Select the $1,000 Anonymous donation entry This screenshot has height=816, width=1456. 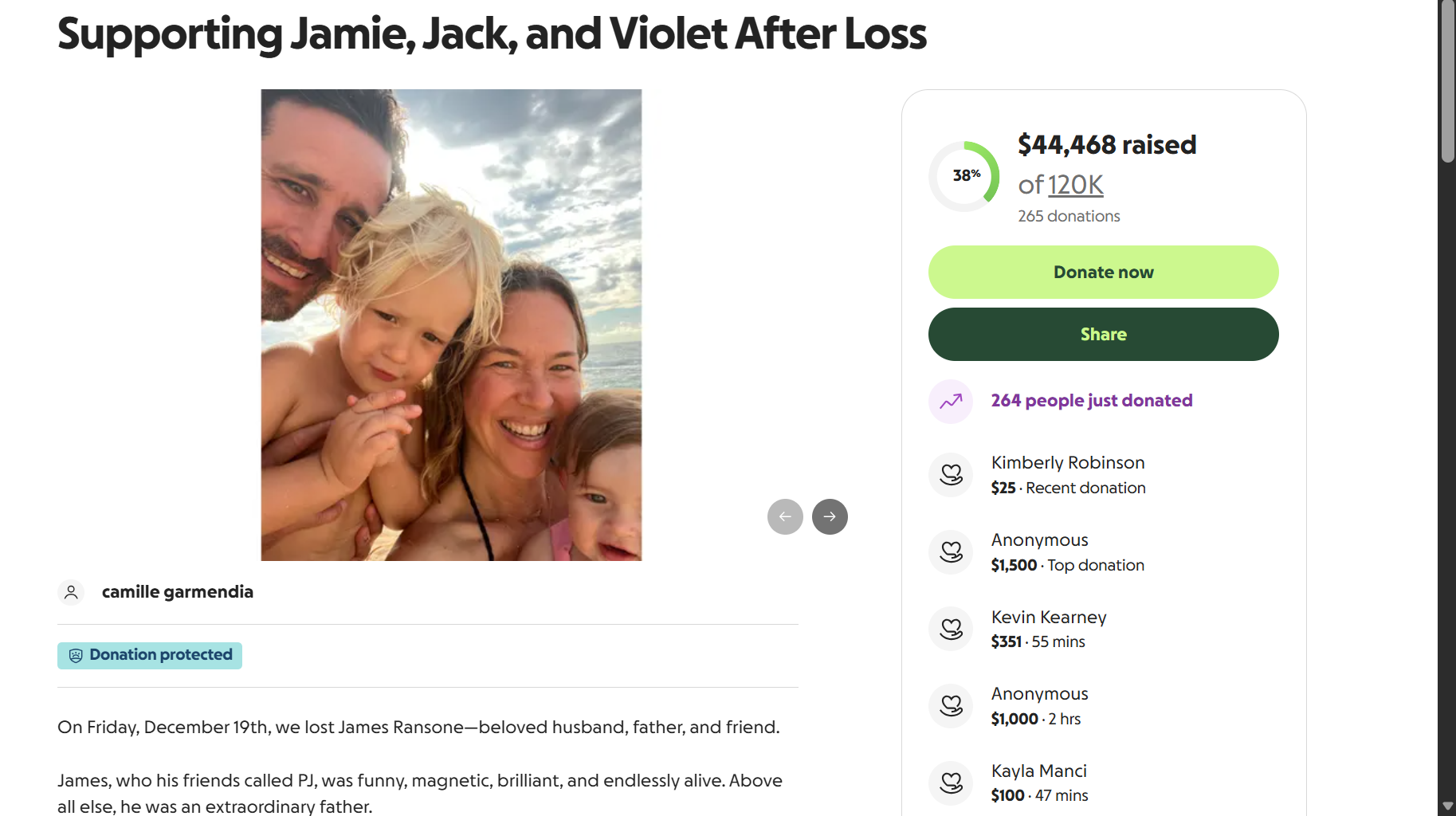click(1039, 707)
